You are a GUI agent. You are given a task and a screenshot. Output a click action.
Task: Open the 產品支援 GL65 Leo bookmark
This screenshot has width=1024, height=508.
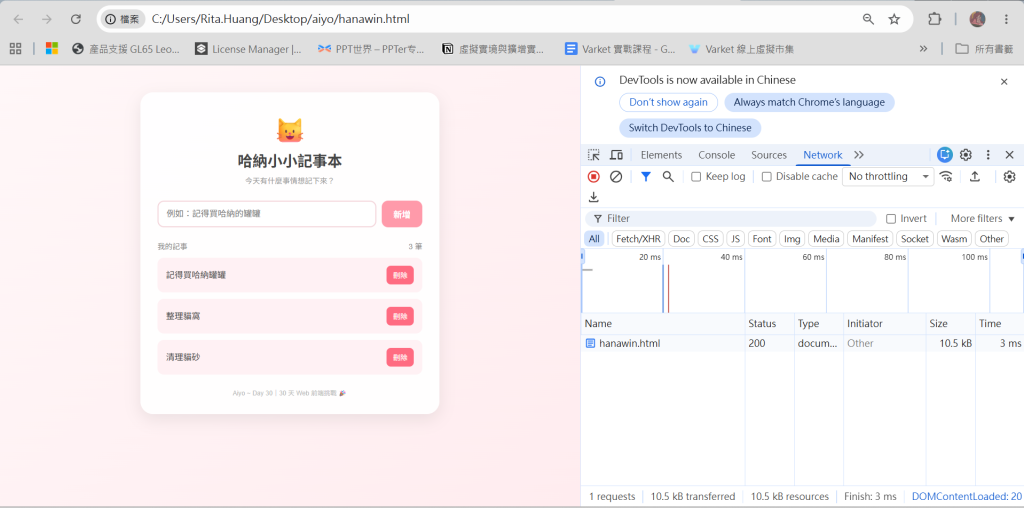click(126, 48)
